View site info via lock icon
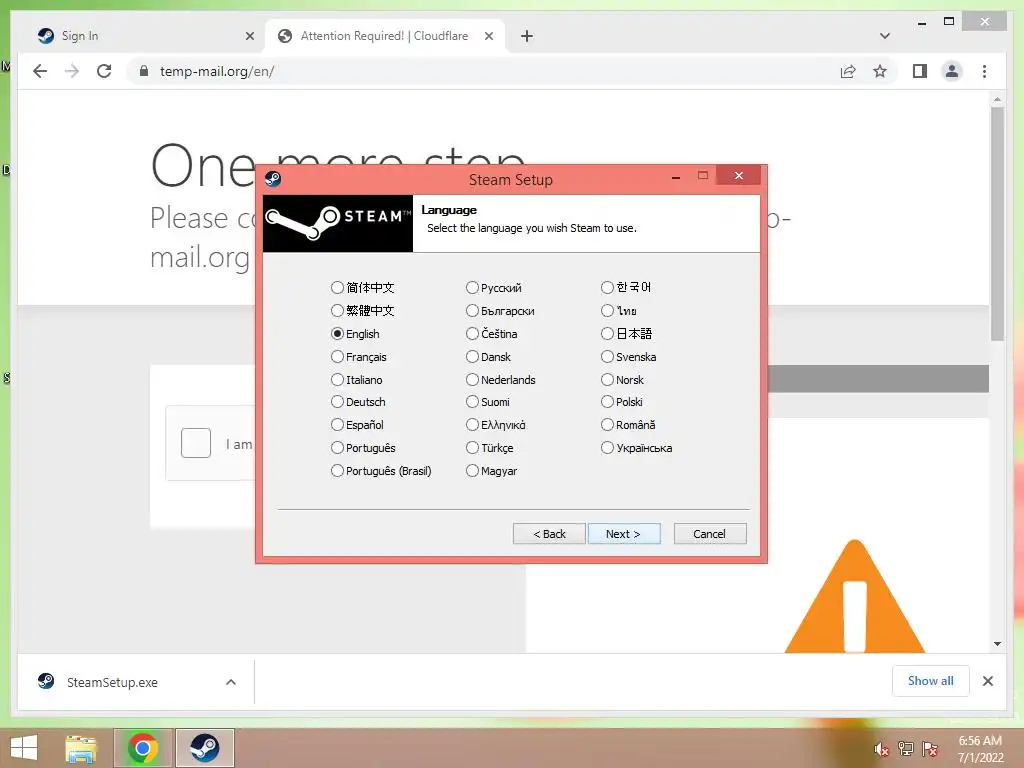 [x=144, y=71]
